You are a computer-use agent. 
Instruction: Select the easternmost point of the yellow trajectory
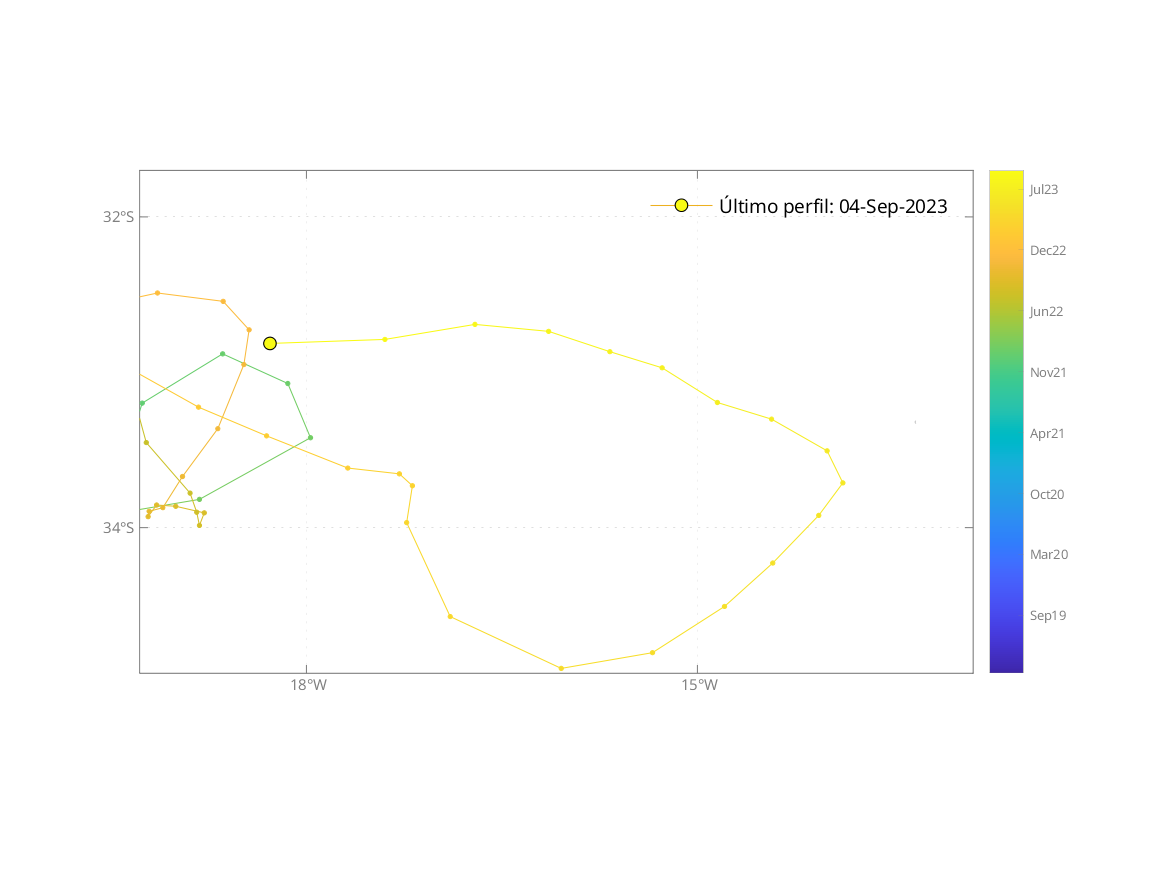[843, 483]
